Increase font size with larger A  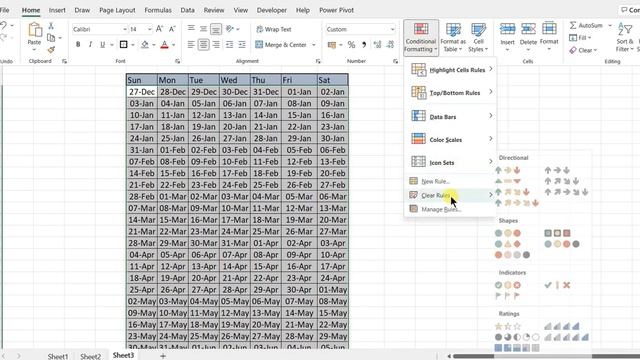coord(159,29)
